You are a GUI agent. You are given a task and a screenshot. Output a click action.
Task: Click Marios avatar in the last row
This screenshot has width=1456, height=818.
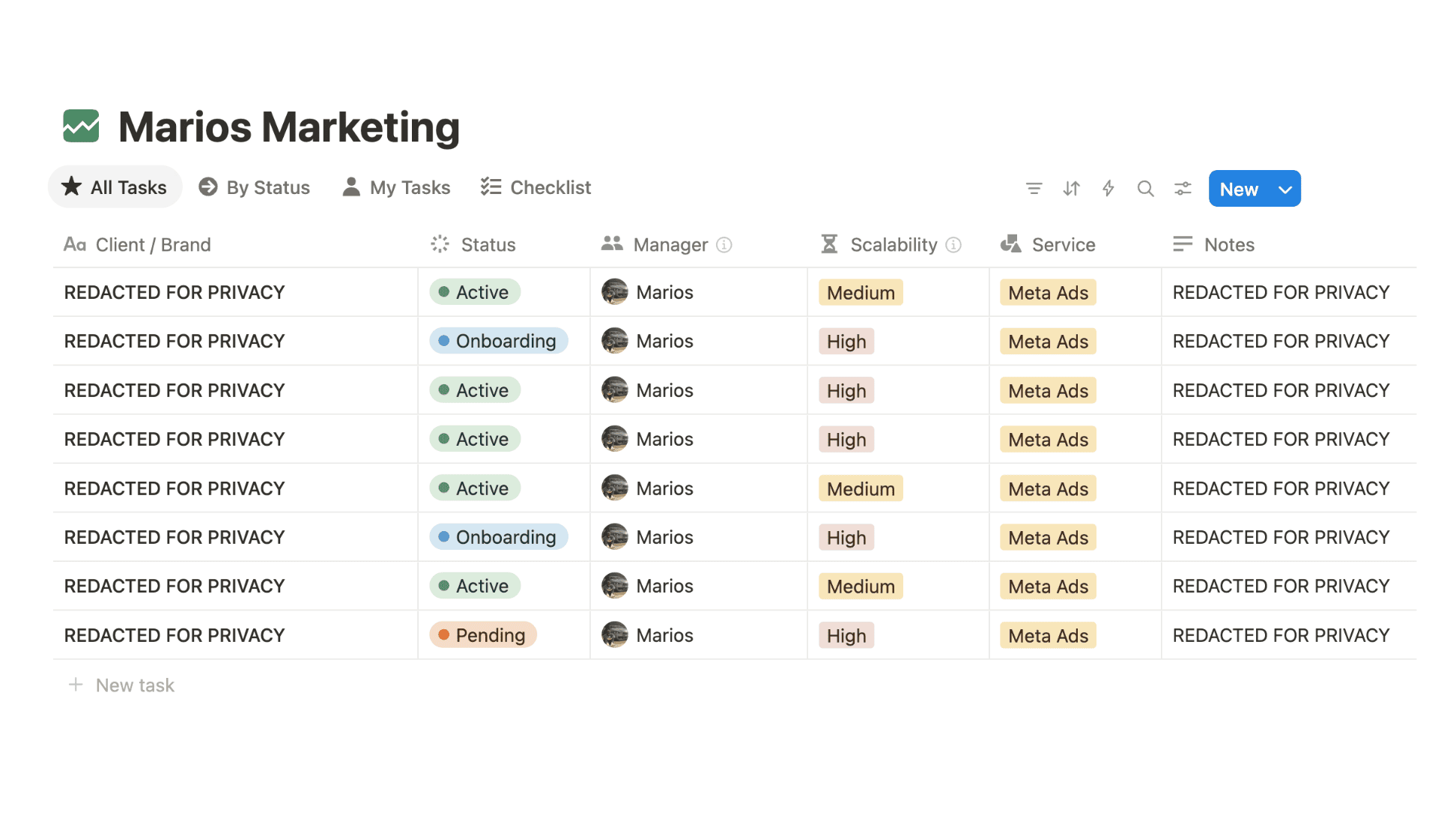click(x=615, y=634)
